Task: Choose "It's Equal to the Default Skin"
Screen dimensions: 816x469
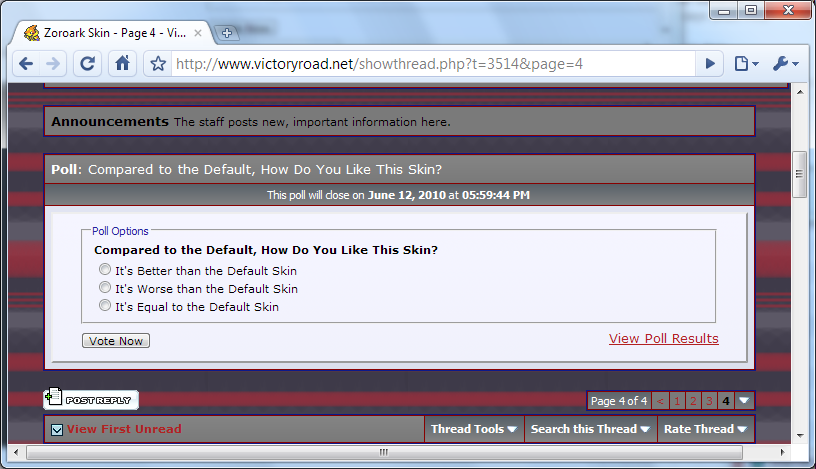Action: click(105, 306)
